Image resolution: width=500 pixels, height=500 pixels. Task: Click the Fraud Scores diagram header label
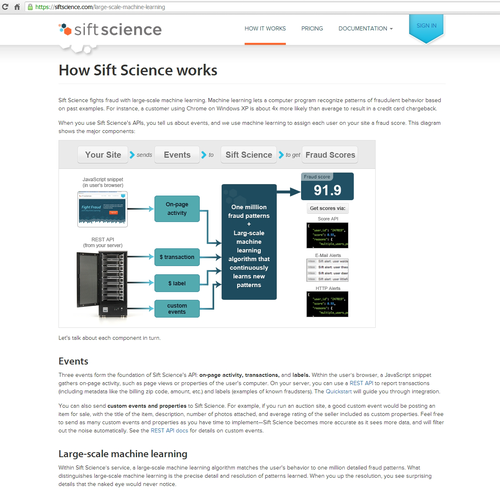tap(330, 155)
